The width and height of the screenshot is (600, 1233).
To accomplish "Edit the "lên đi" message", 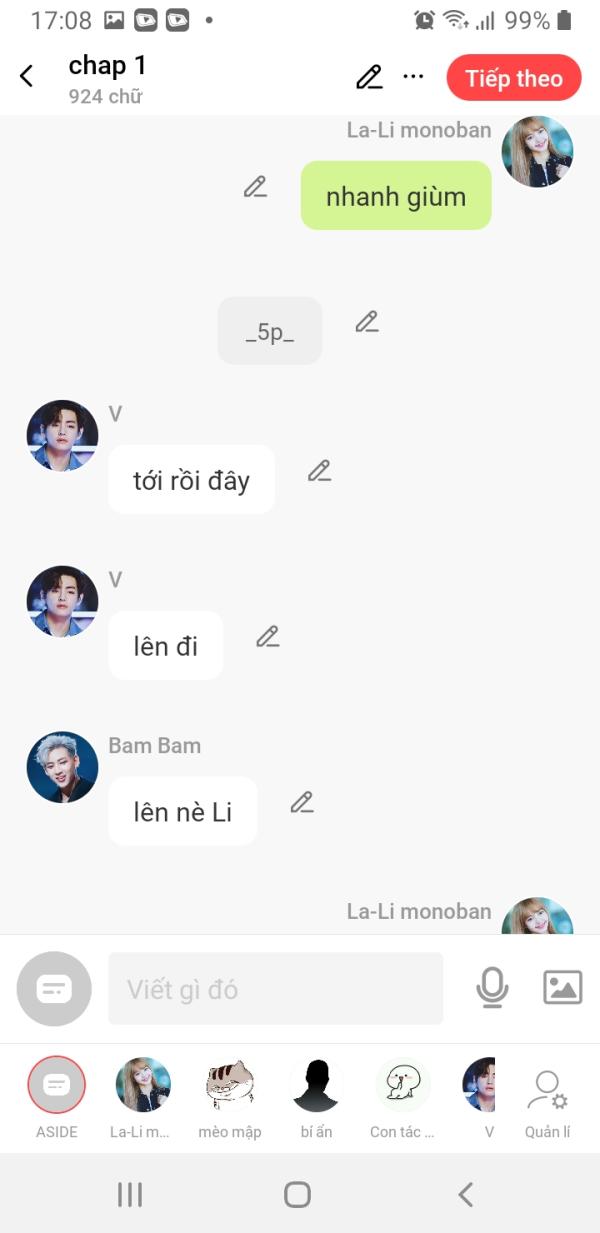I will point(267,637).
